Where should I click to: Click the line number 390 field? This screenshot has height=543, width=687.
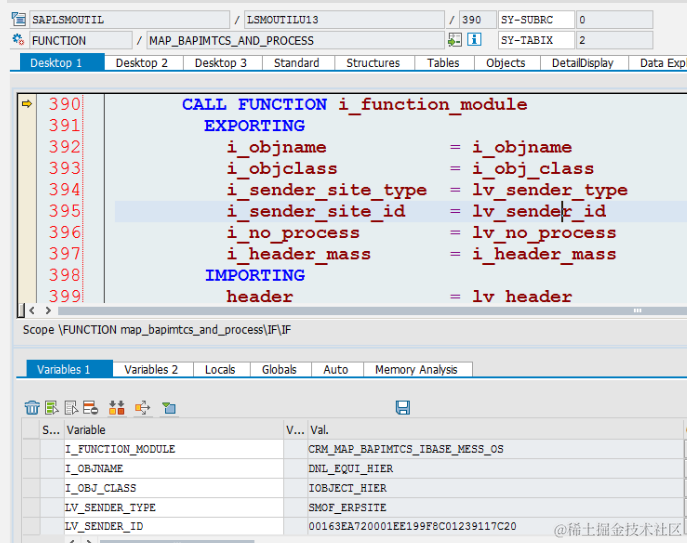tap(478, 20)
